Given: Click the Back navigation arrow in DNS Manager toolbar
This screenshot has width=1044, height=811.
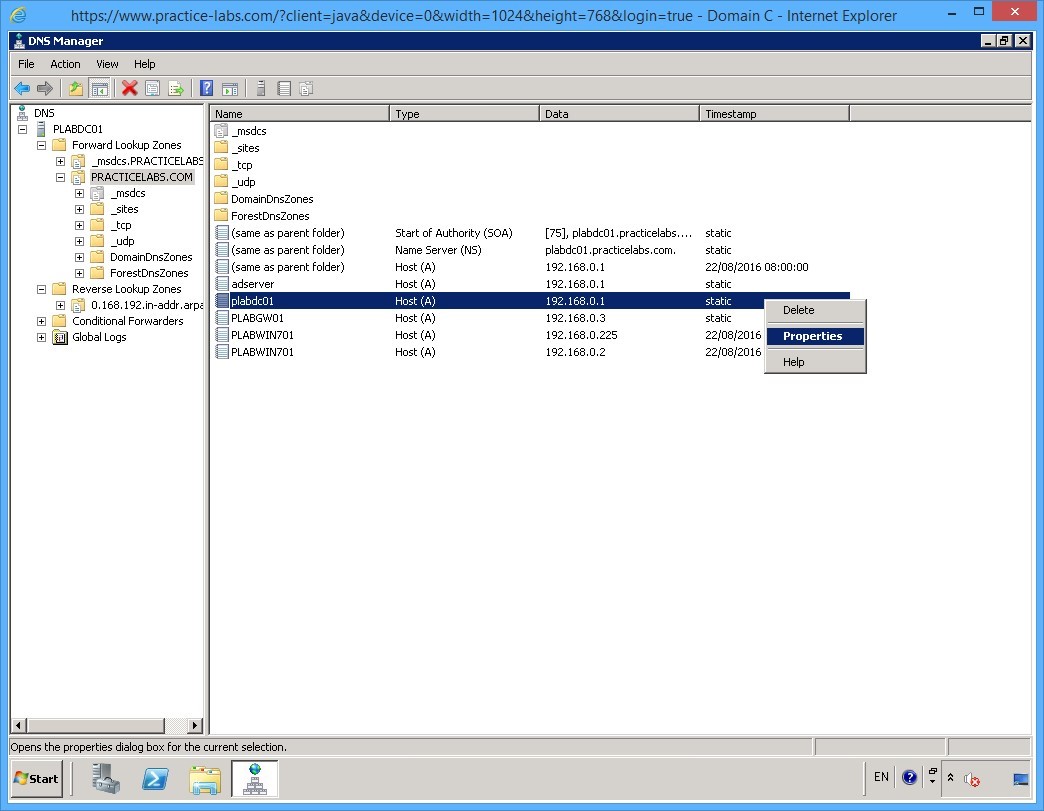Looking at the screenshot, I should (23, 88).
